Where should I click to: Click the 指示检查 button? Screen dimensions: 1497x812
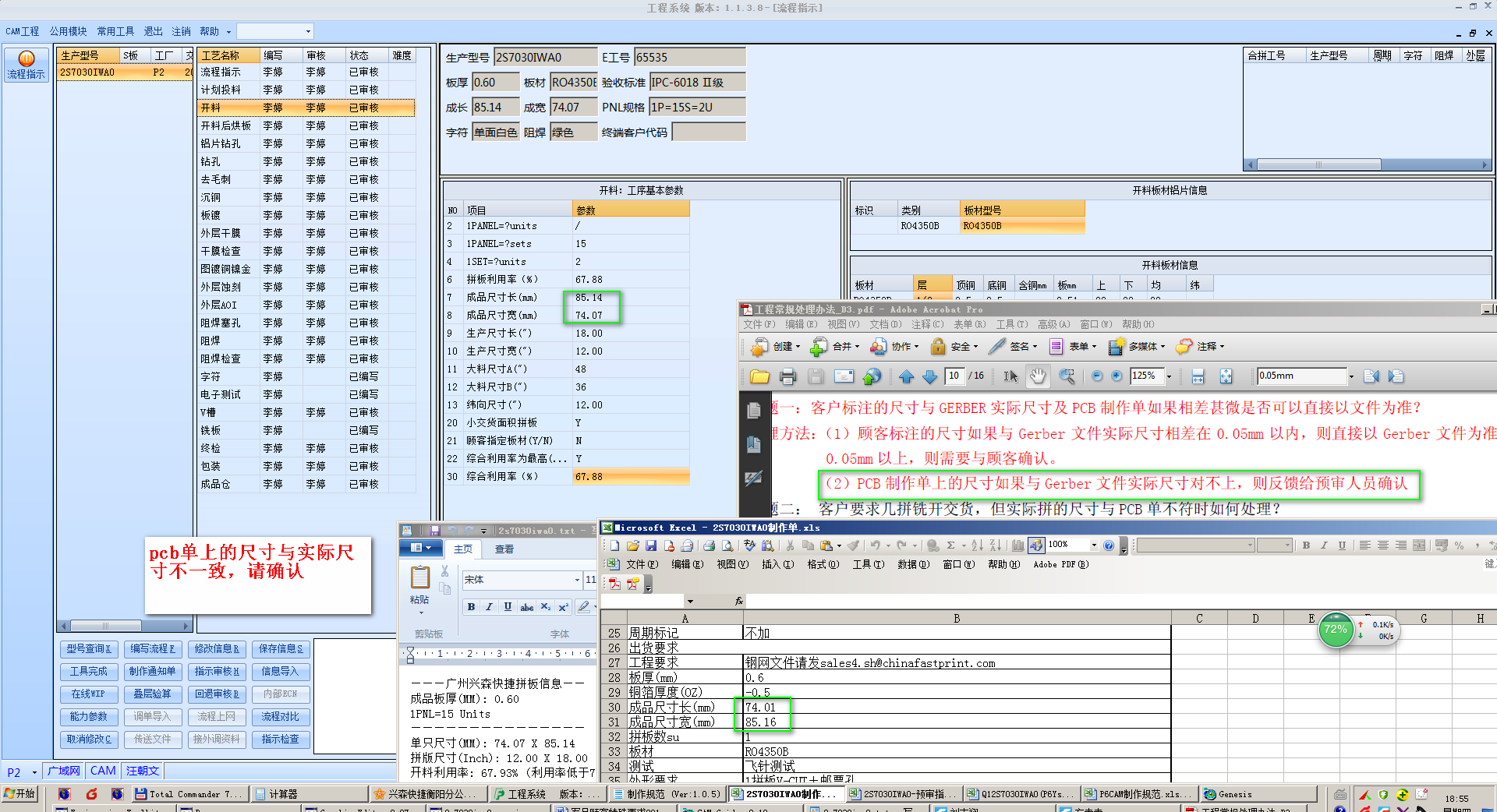(x=281, y=740)
